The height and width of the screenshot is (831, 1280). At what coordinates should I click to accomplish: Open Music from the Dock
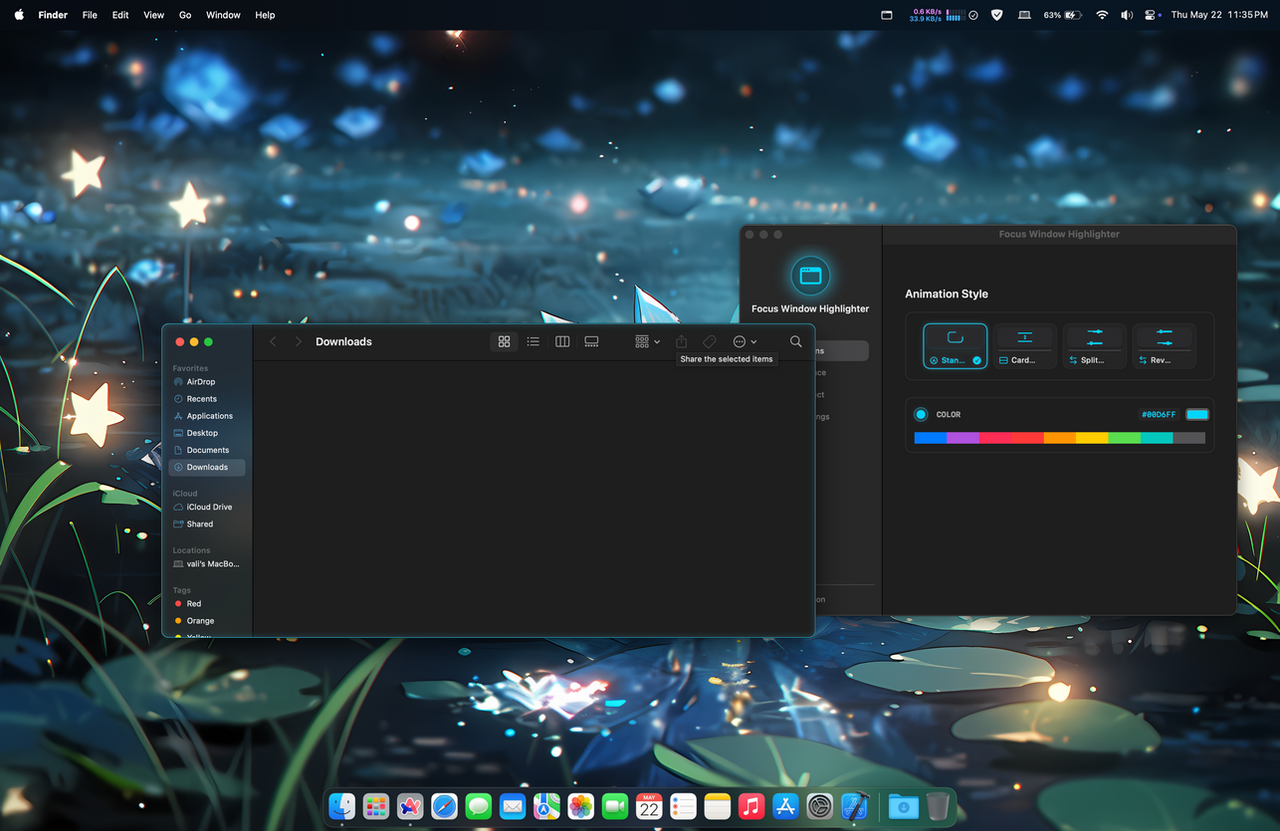[751, 806]
